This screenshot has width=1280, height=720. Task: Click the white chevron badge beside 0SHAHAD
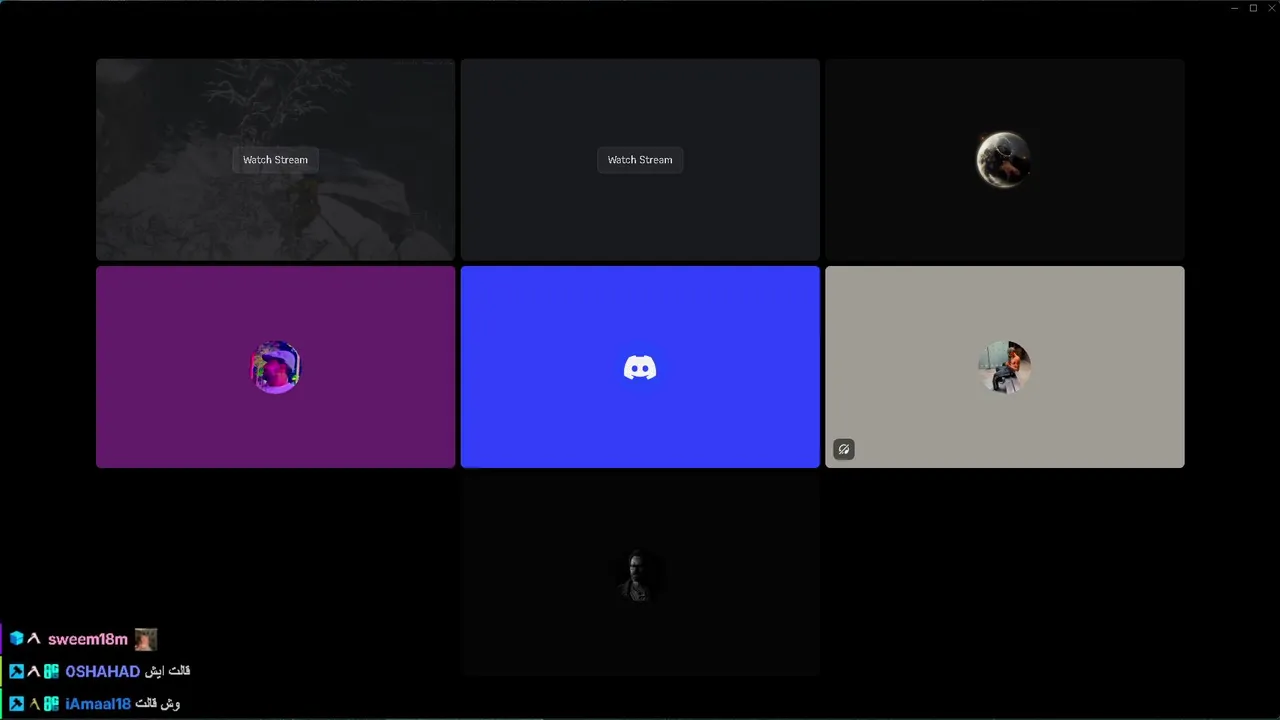click(x=34, y=671)
